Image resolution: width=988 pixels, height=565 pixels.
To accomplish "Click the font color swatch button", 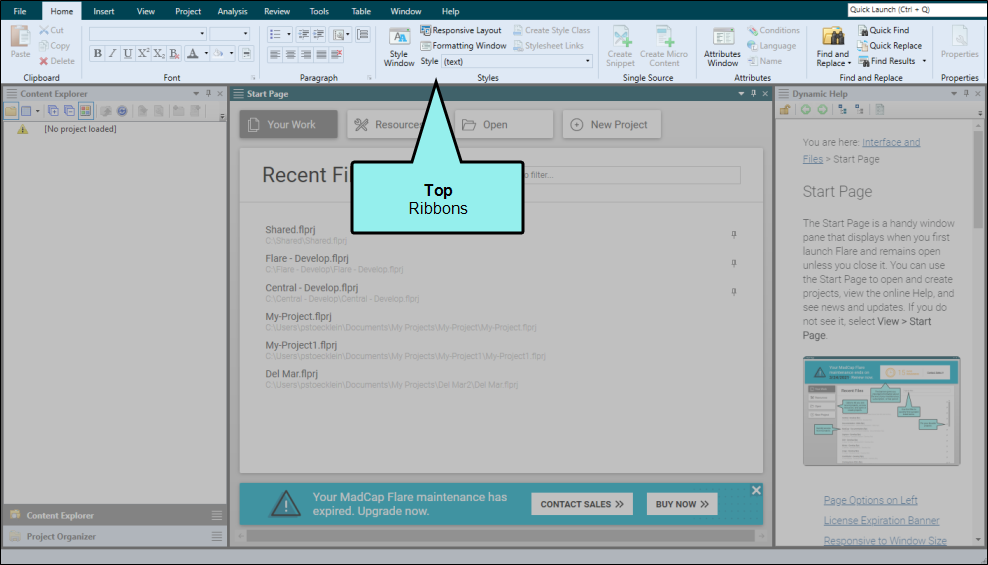I will [x=193, y=54].
